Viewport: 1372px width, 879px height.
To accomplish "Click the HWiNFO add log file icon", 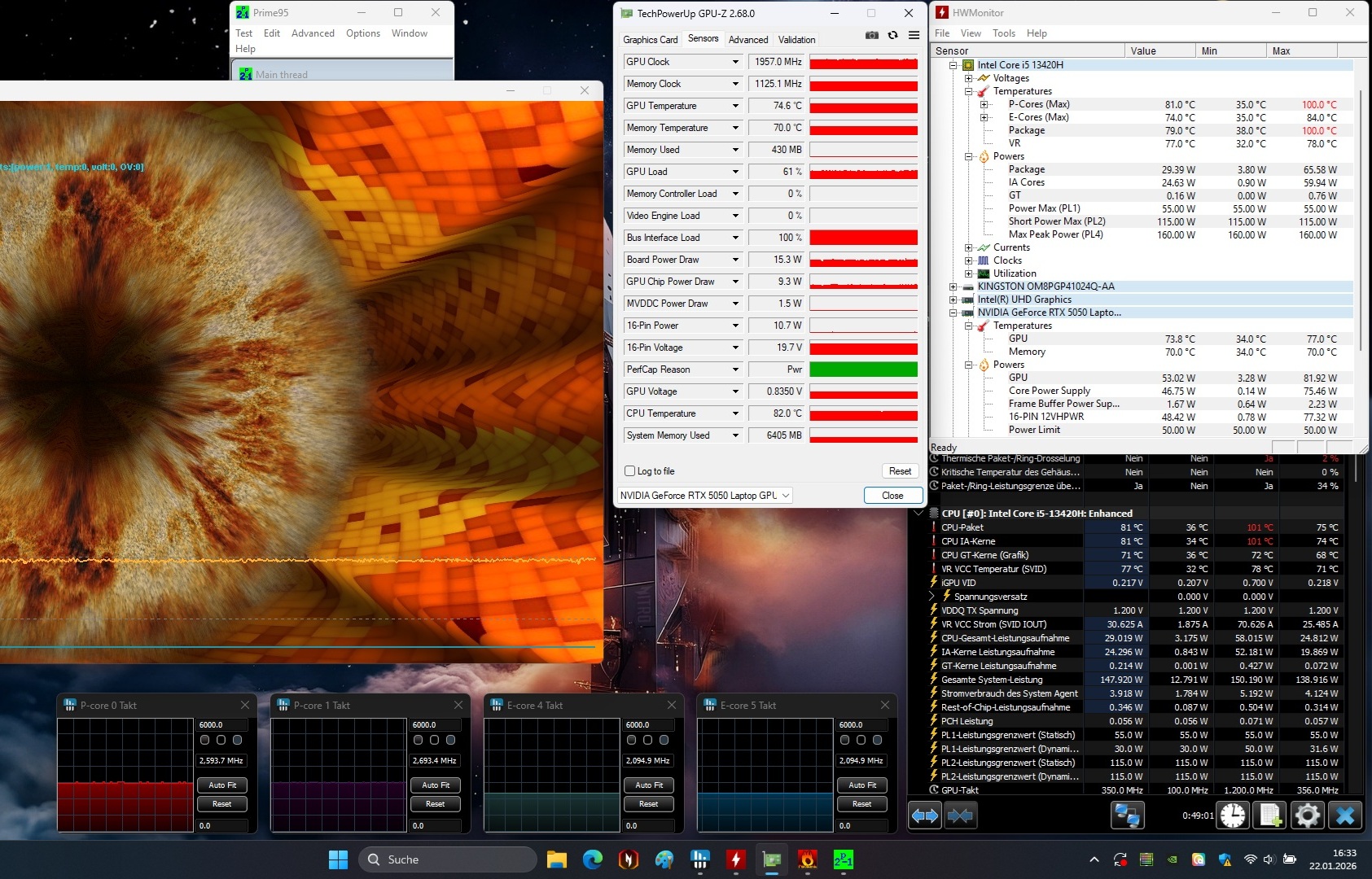I will click(x=1270, y=815).
